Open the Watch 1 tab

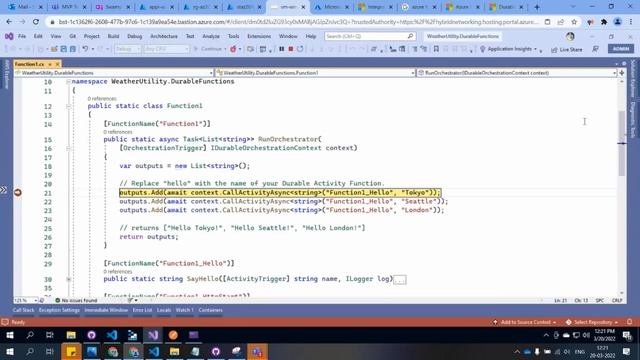[x=184, y=310]
